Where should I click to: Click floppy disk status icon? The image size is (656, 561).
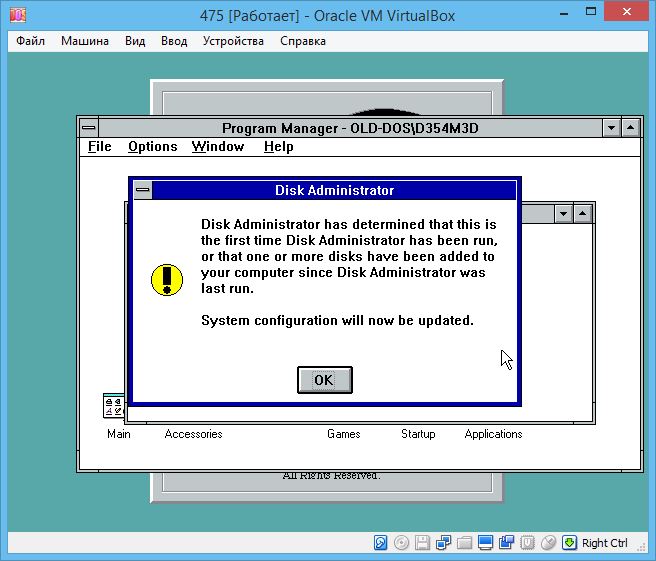[x=422, y=543]
